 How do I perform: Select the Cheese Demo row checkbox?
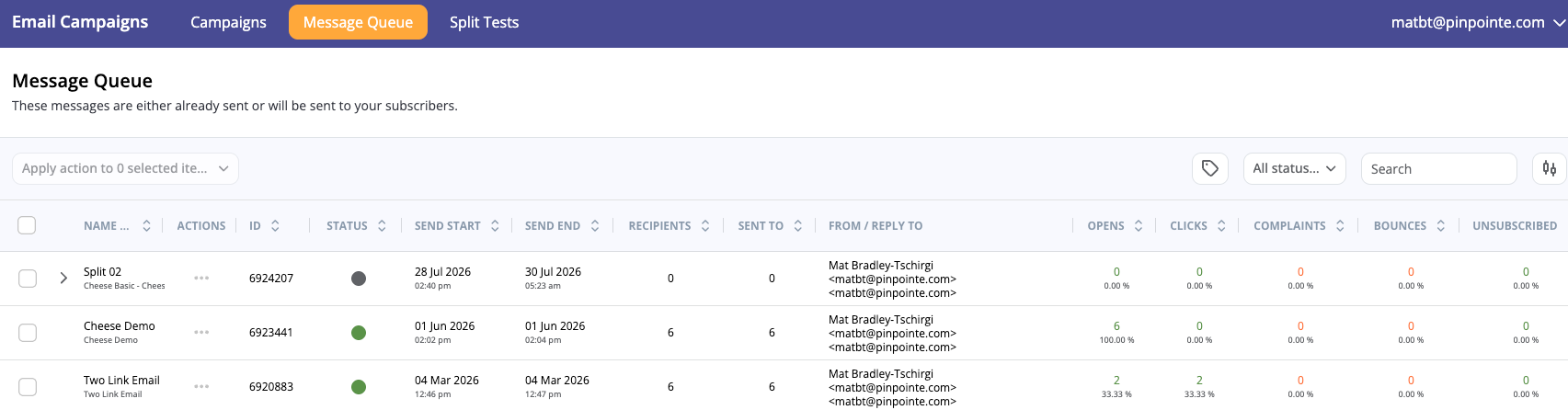tap(28, 333)
